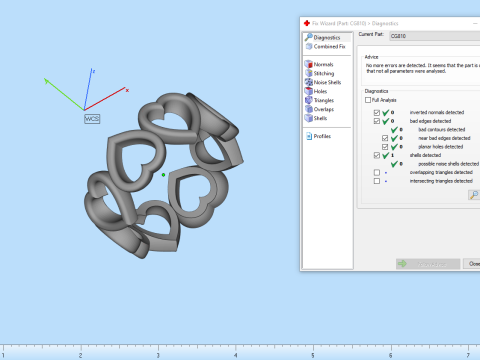Screen dimensions: 480x360
Task: Enable the Full Analysis checkbox
Action: (368, 100)
